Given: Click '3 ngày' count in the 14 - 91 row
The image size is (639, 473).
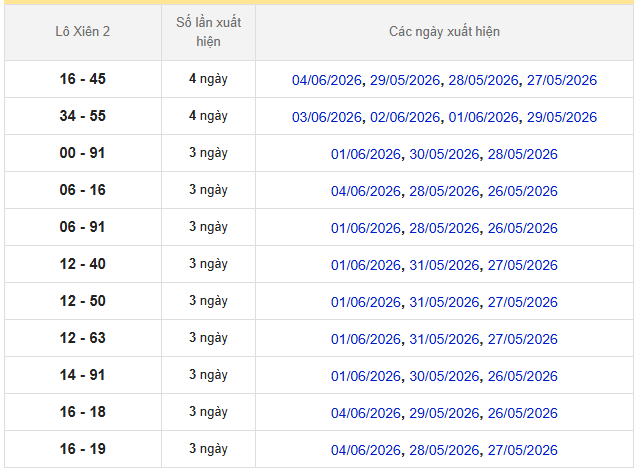Looking at the screenshot, I should pyautogui.click(x=208, y=375).
